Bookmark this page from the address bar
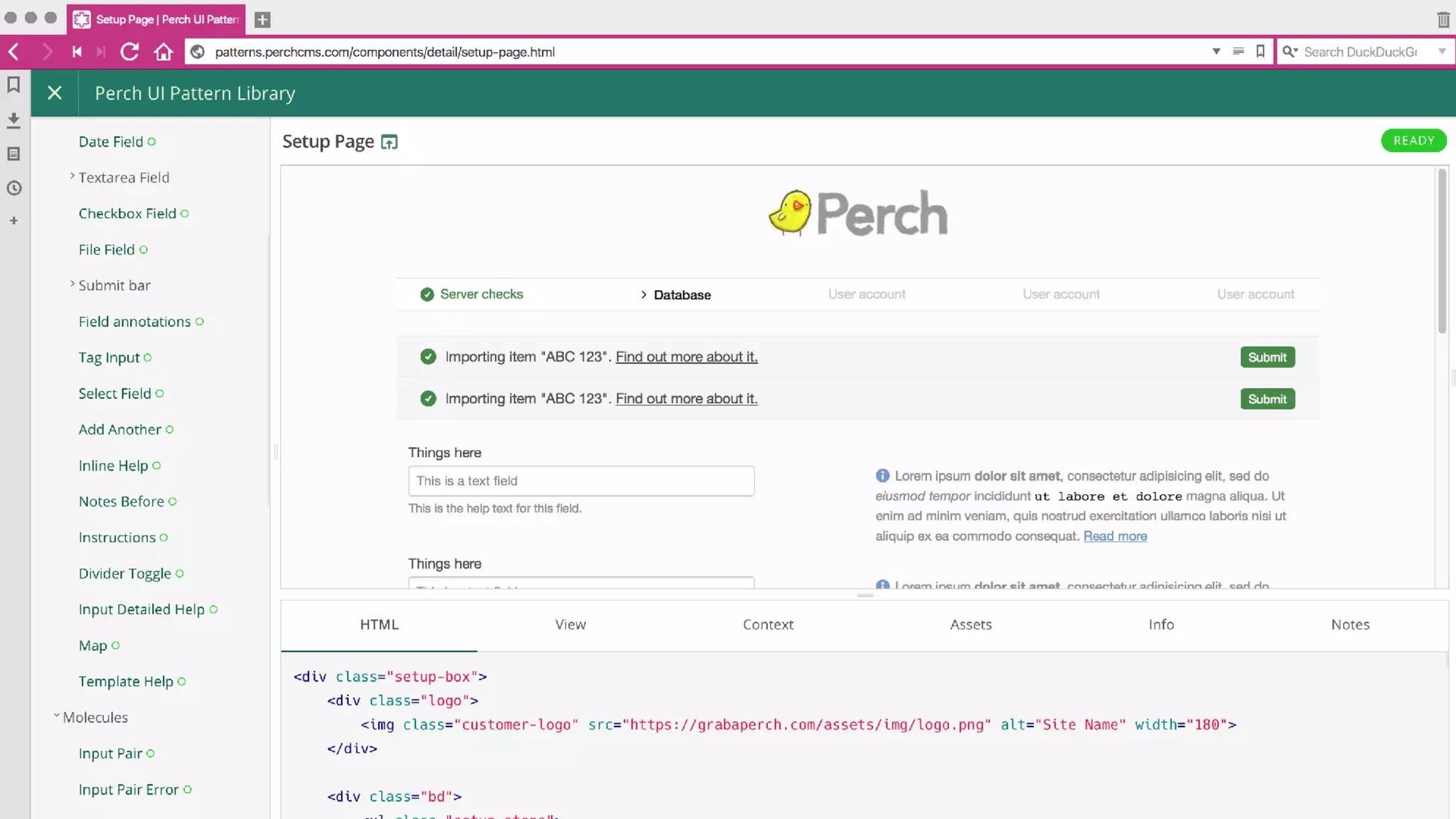 tap(1260, 52)
